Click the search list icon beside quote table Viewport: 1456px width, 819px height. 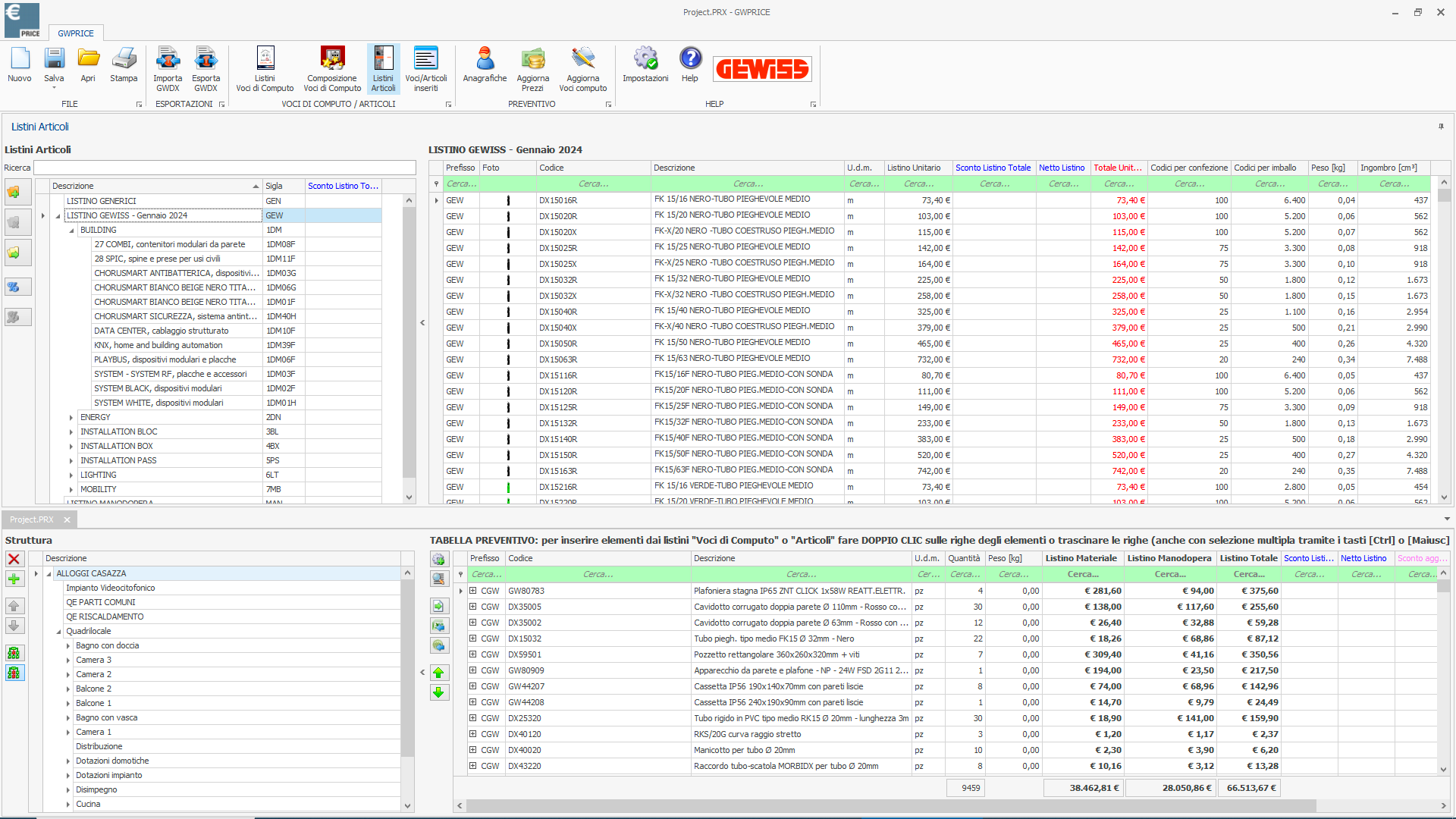point(438,579)
